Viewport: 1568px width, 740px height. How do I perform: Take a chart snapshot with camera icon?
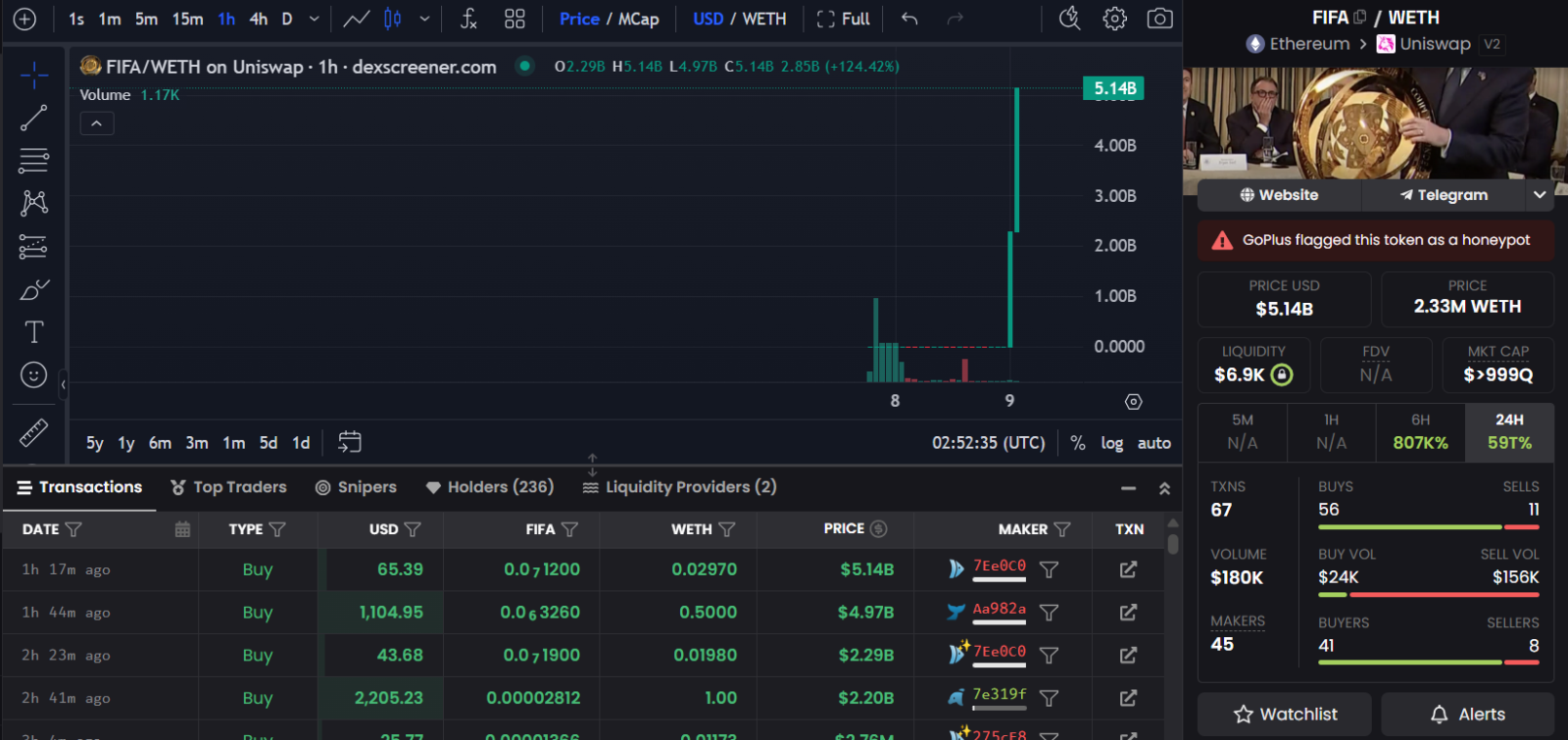pos(1160,19)
